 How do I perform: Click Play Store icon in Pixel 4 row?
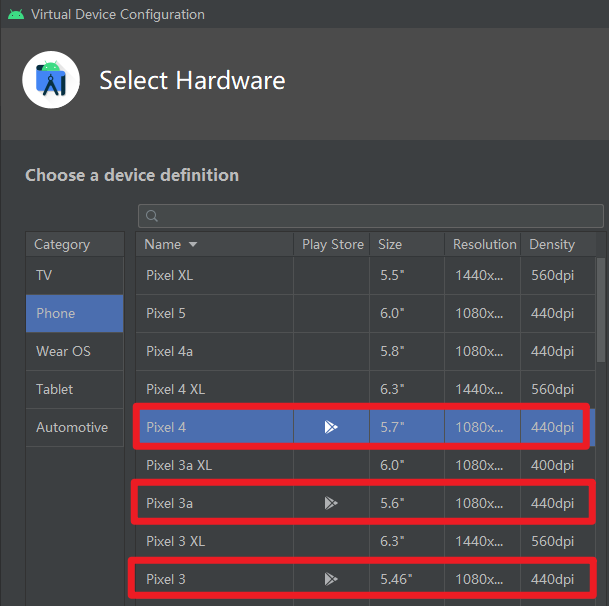[x=331, y=427]
